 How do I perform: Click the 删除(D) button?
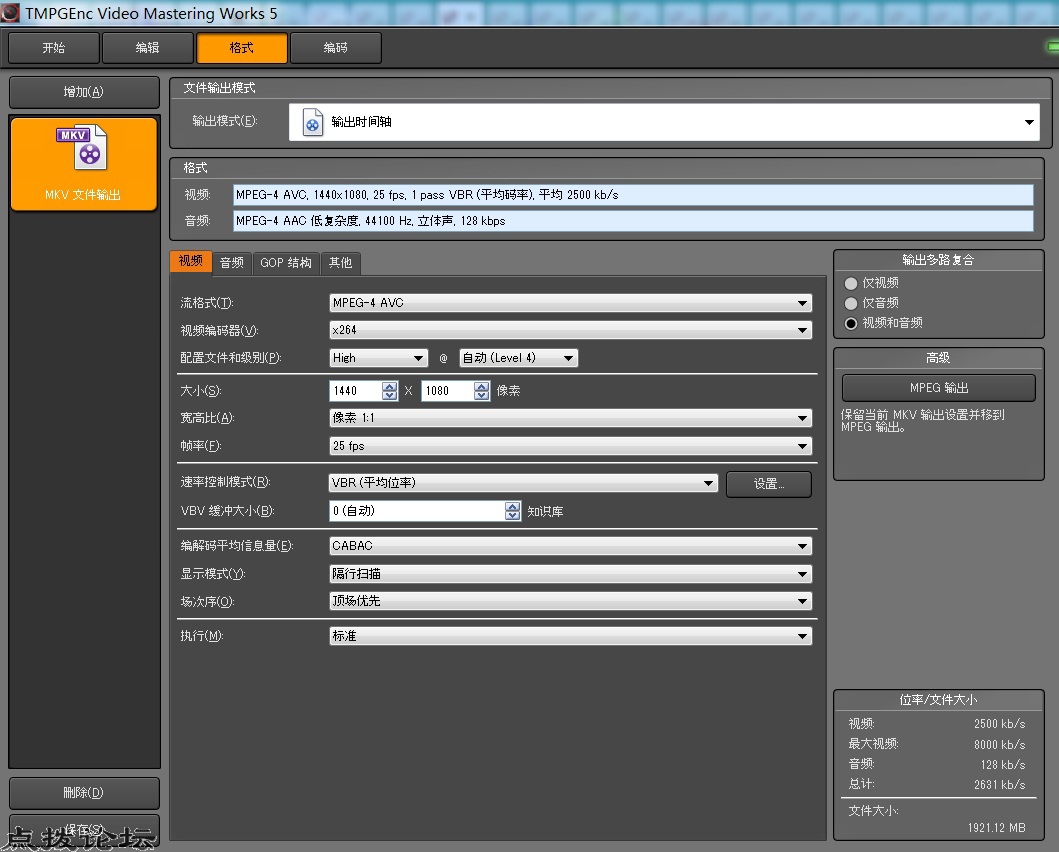84,793
